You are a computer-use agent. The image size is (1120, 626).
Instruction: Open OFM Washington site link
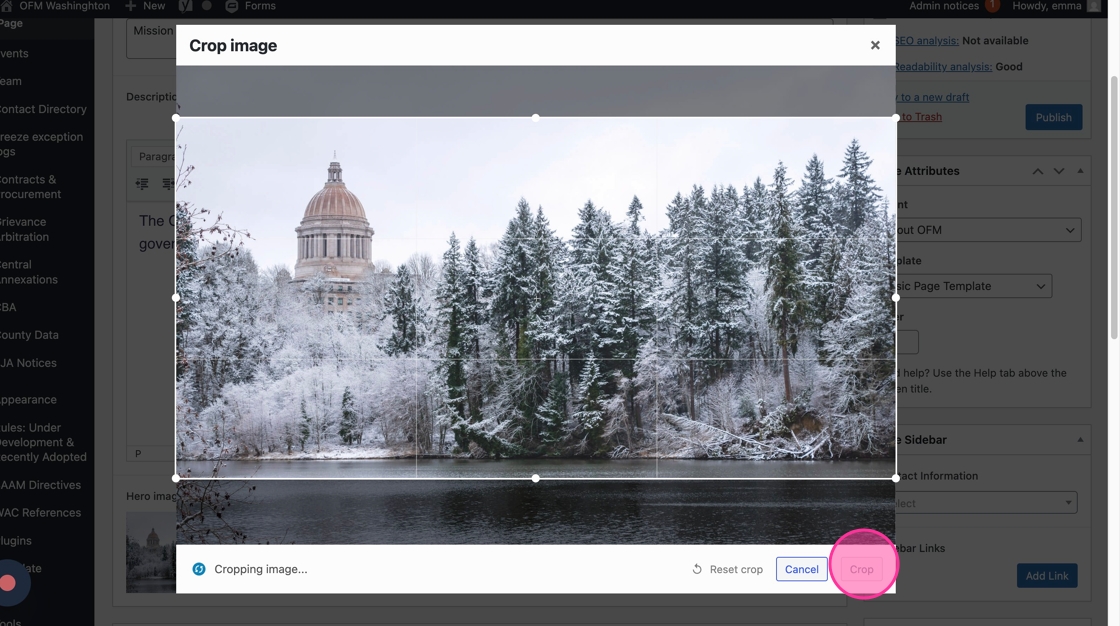[64, 6]
